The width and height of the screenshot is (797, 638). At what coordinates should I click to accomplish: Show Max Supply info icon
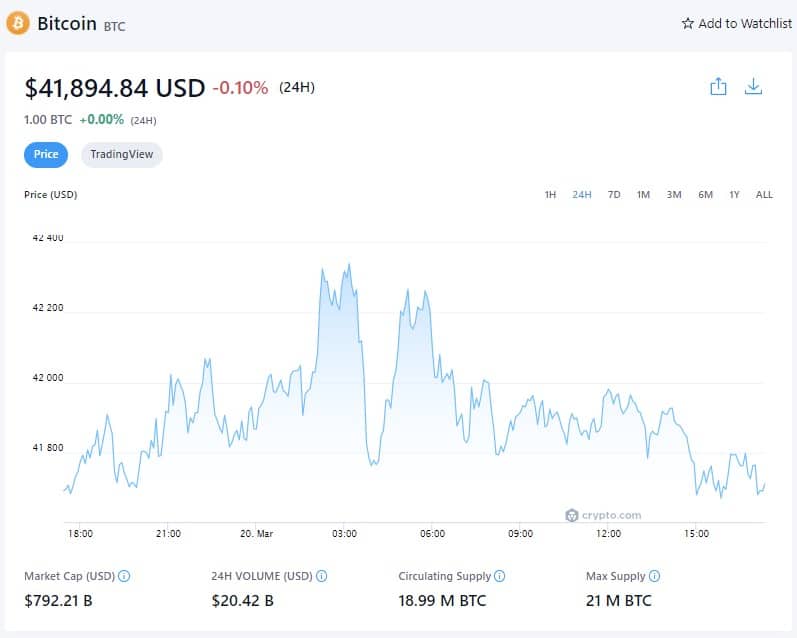(655, 576)
